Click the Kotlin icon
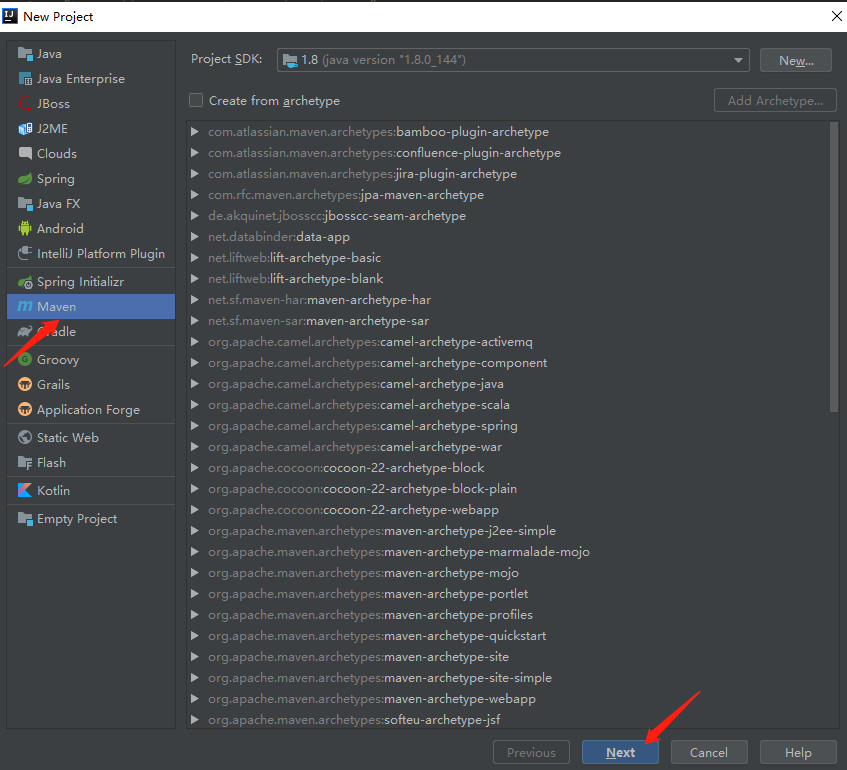This screenshot has height=770, width=847. tap(25, 490)
